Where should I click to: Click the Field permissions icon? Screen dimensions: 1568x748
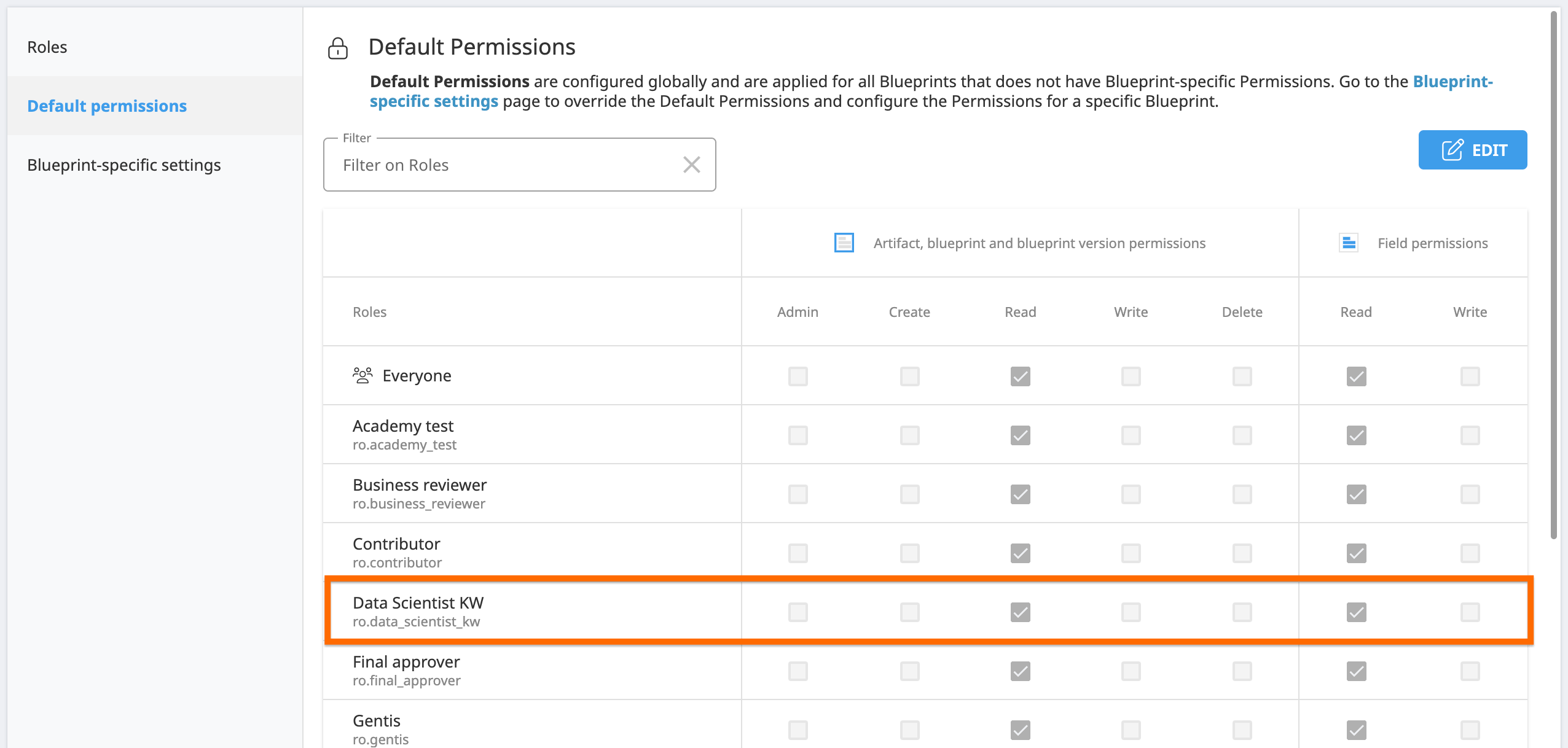pos(1349,243)
